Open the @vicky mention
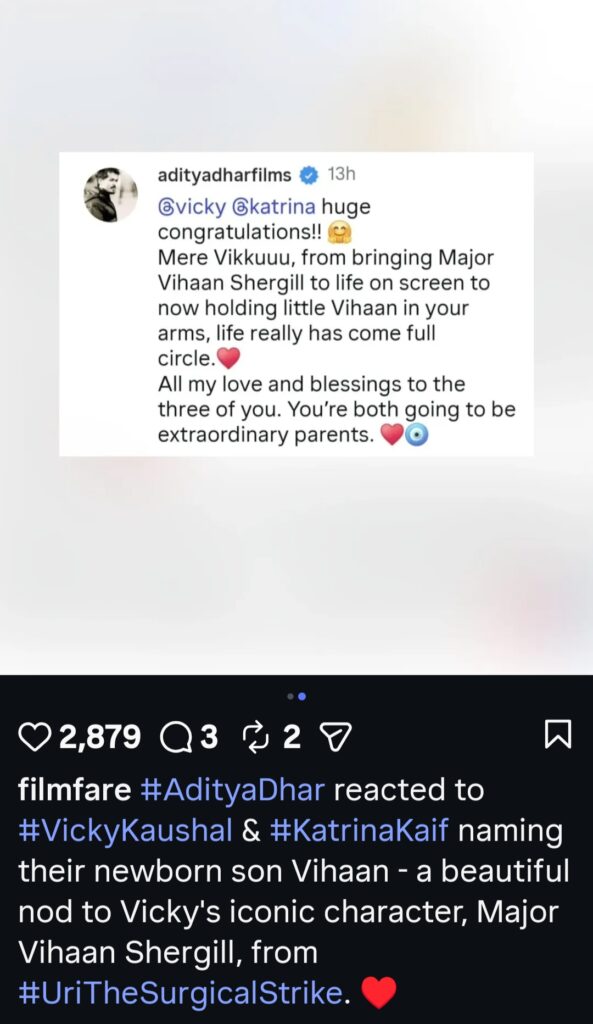 point(192,207)
